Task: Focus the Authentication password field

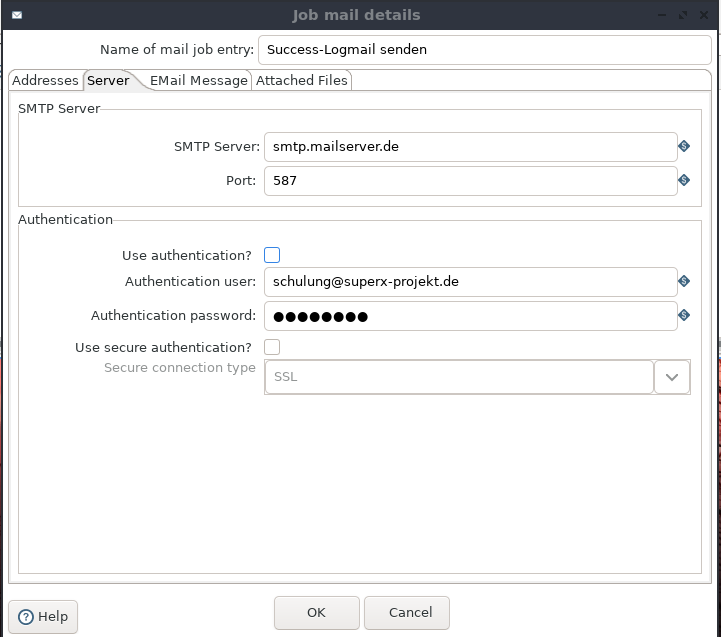Action: pyautogui.click(x=470, y=316)
